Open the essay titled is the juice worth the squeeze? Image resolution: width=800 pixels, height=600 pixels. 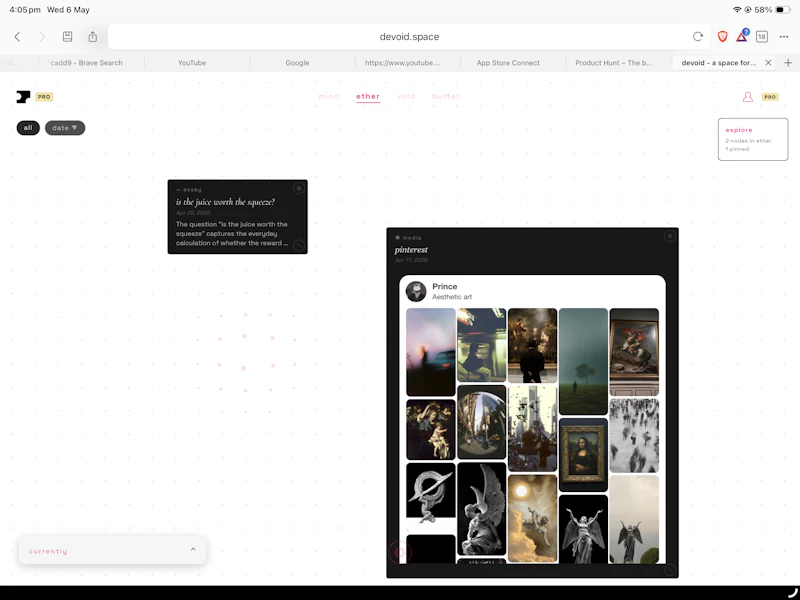tap(226, 202)
